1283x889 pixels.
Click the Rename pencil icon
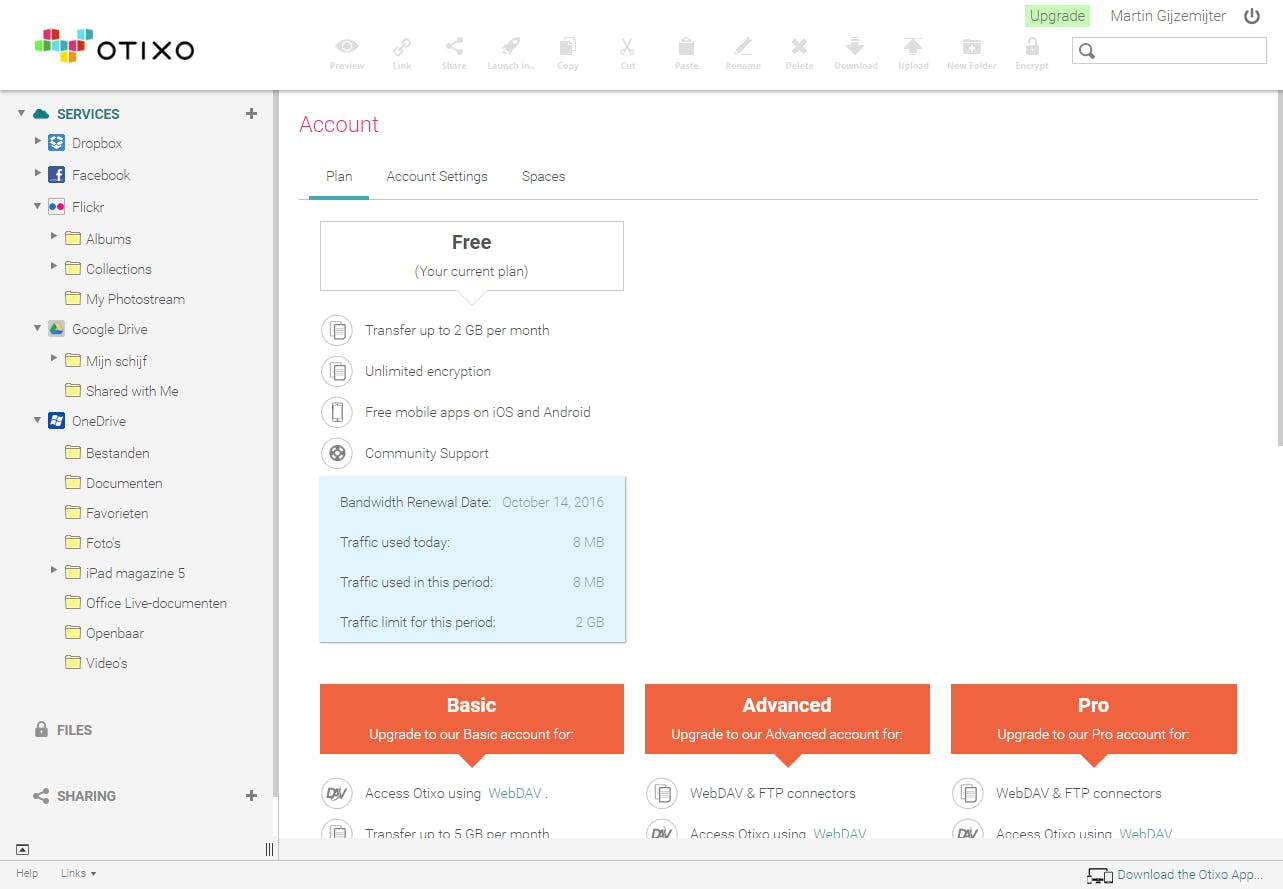pos(742,46)
